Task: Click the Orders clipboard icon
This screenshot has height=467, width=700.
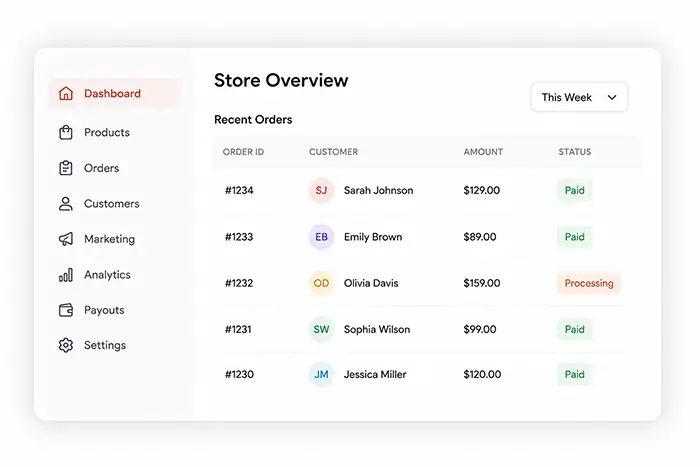Action: tap(66, 168)
